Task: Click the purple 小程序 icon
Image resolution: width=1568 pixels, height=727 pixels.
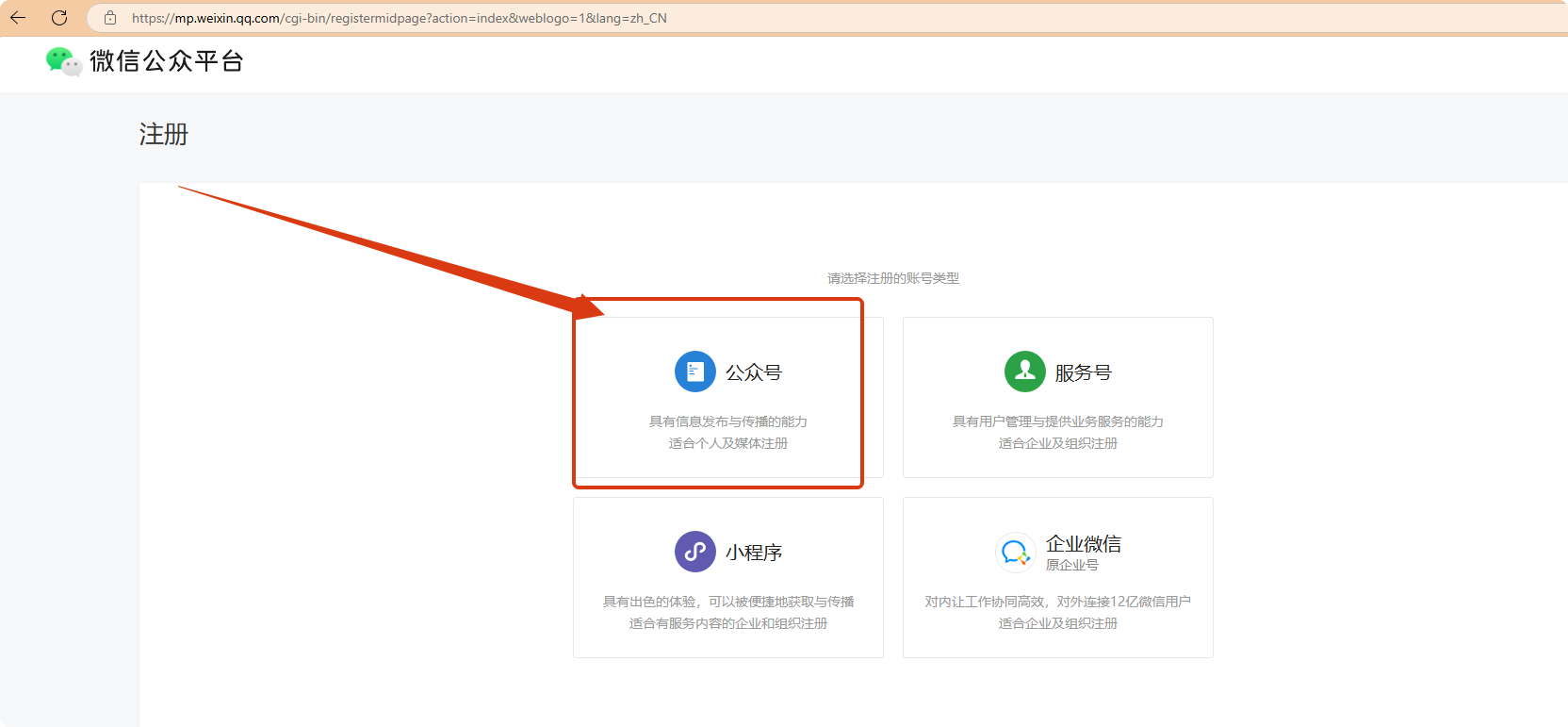Action: coord(695,552)
